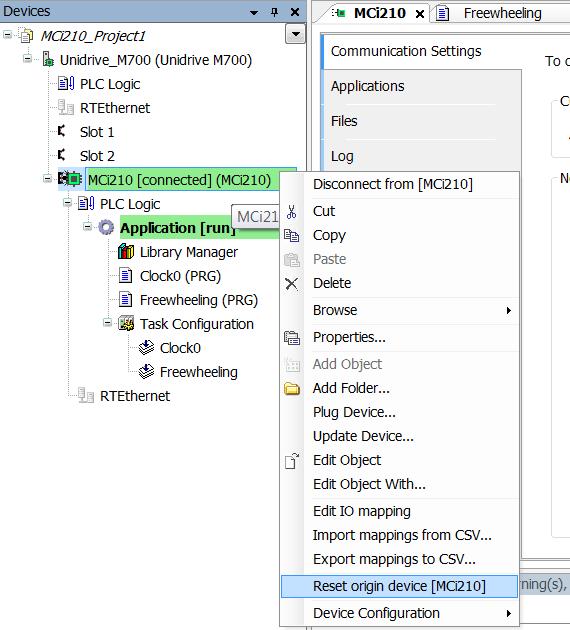
Task: Select Library Manager tree row
Action: click(x=188, y=252)
